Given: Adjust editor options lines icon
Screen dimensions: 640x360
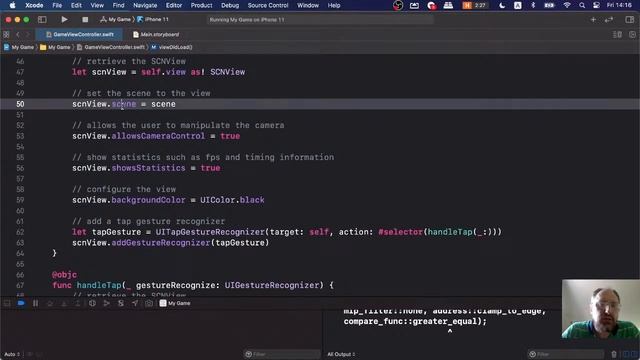Looking at the screenshot, I should click(x=617, y=35).
